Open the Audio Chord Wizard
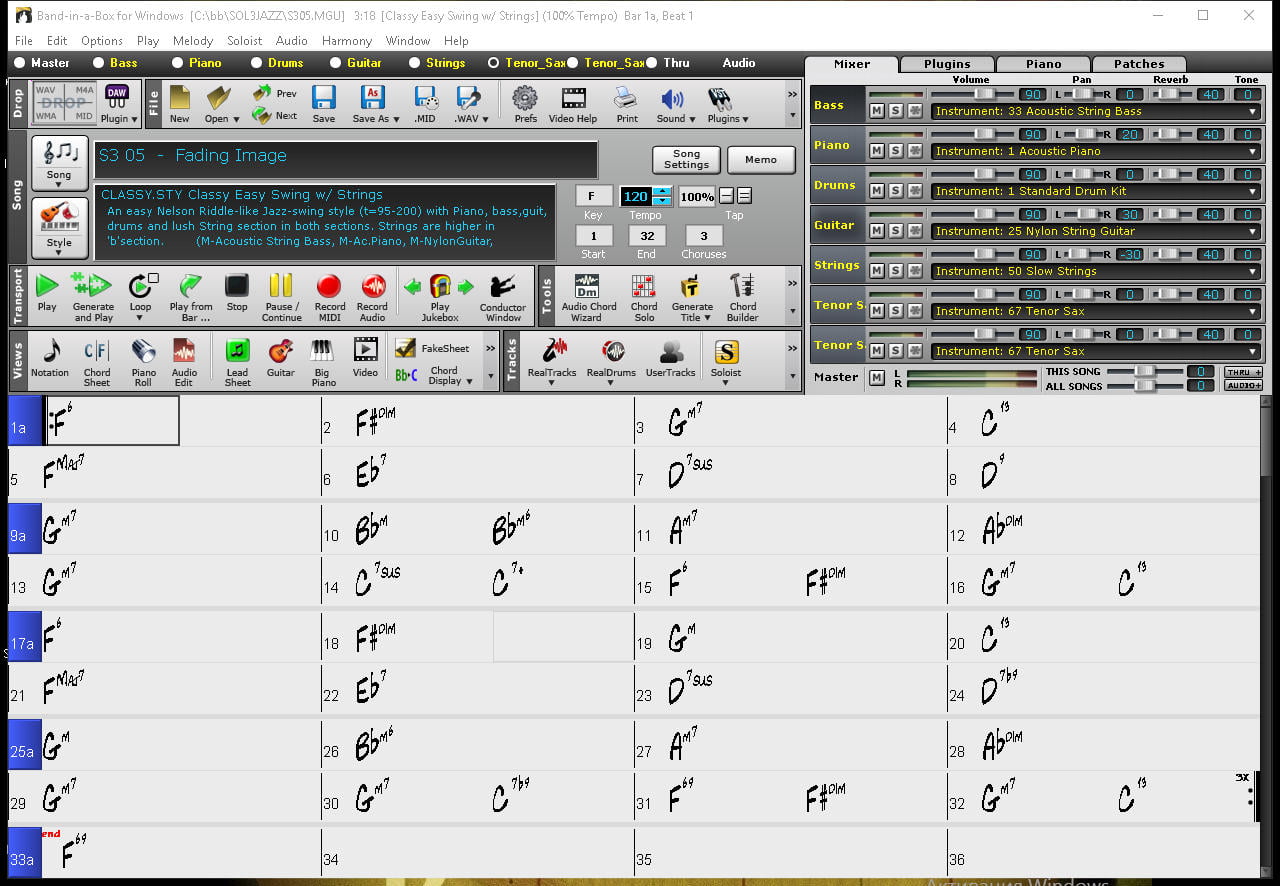Image resolution: width=1280 pixels, height=886 pixels. tap(588, 297)
